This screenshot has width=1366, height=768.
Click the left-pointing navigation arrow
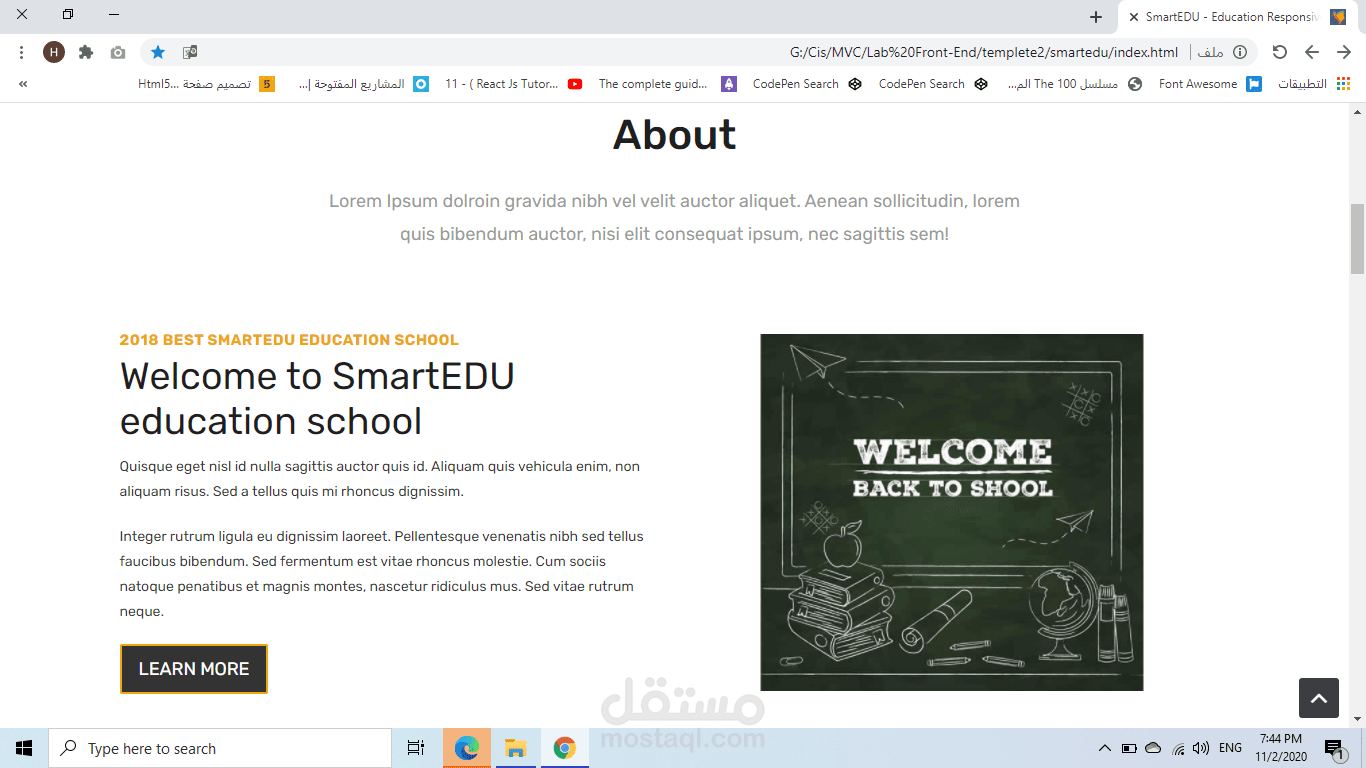(x=1312, y=52)
